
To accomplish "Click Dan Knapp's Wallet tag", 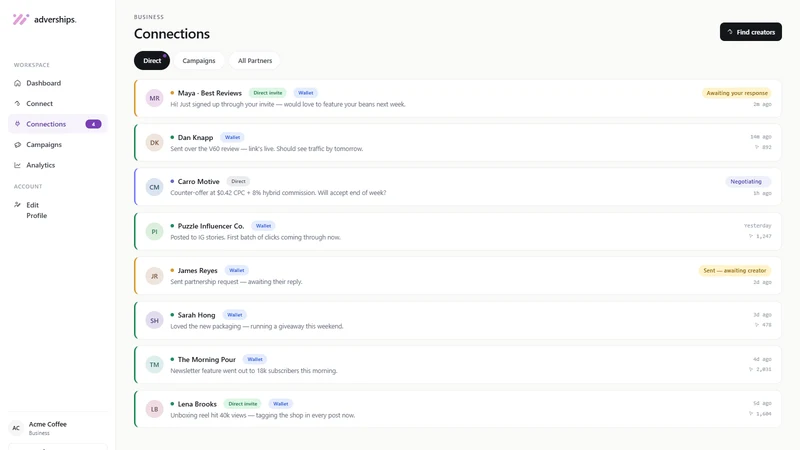I will (232, 137).
